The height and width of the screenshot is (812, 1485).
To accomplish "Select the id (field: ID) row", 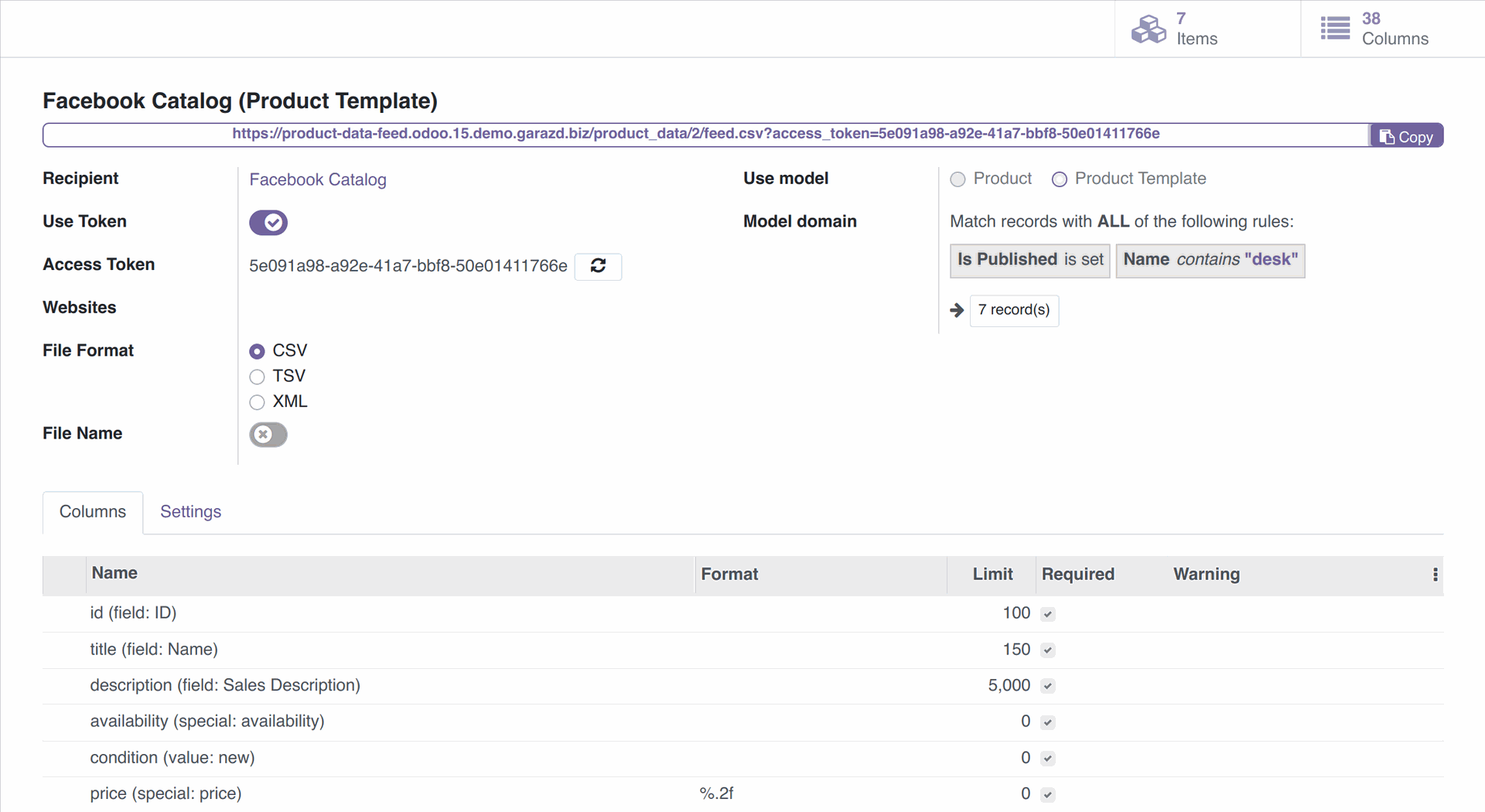I will (x=742, y=614).
